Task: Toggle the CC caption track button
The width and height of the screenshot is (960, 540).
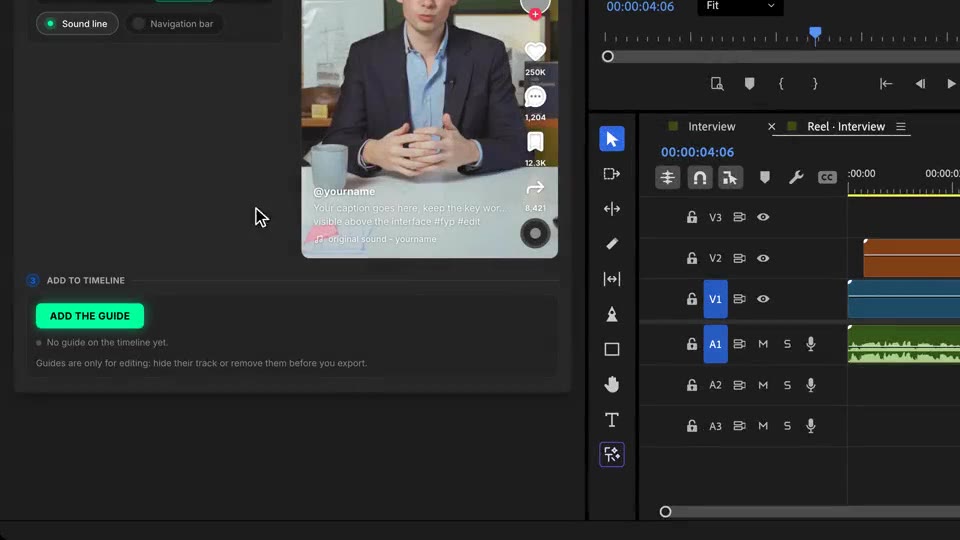Action: coord(827,178)
